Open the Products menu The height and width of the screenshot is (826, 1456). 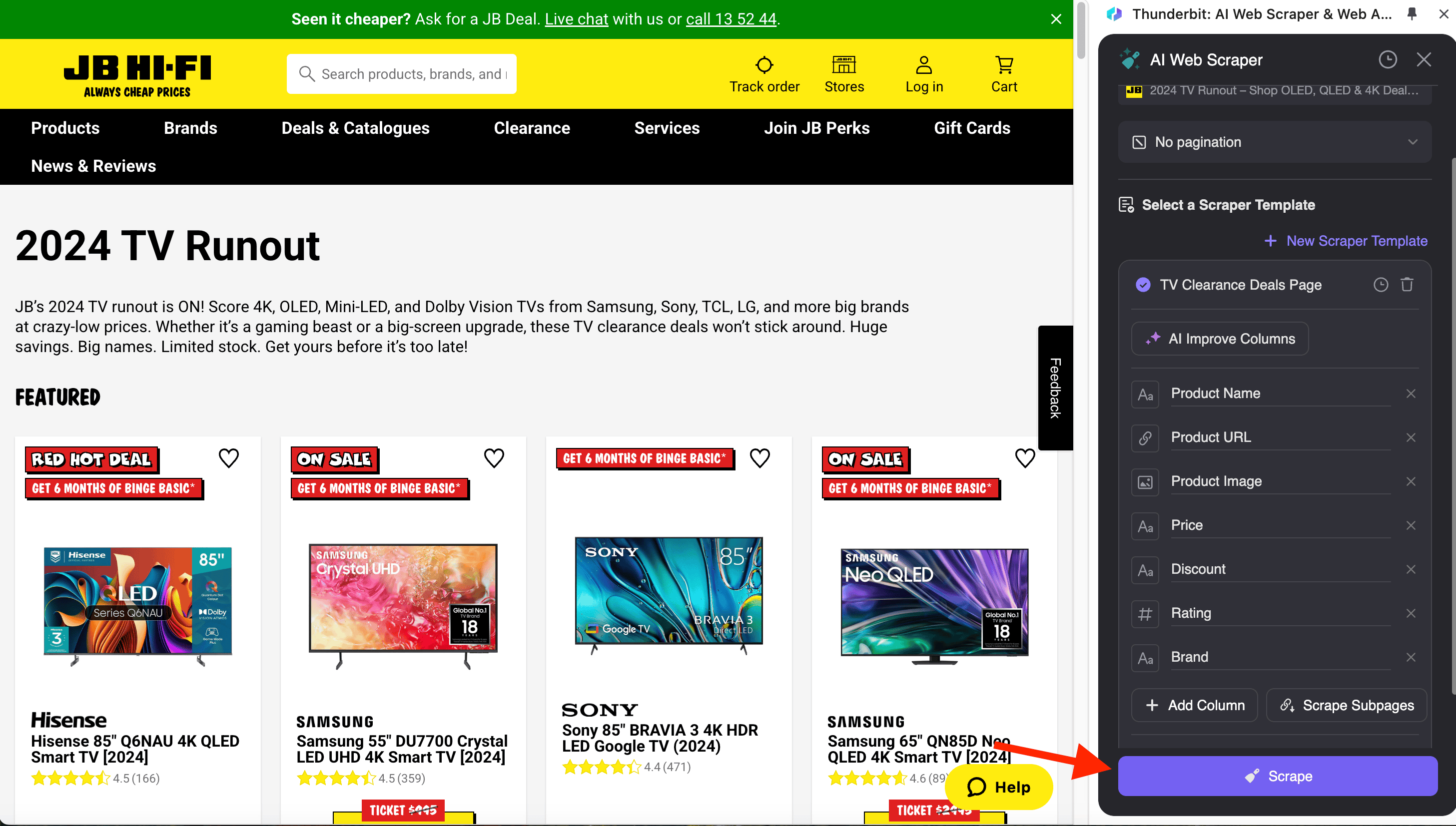pos(65,128)
